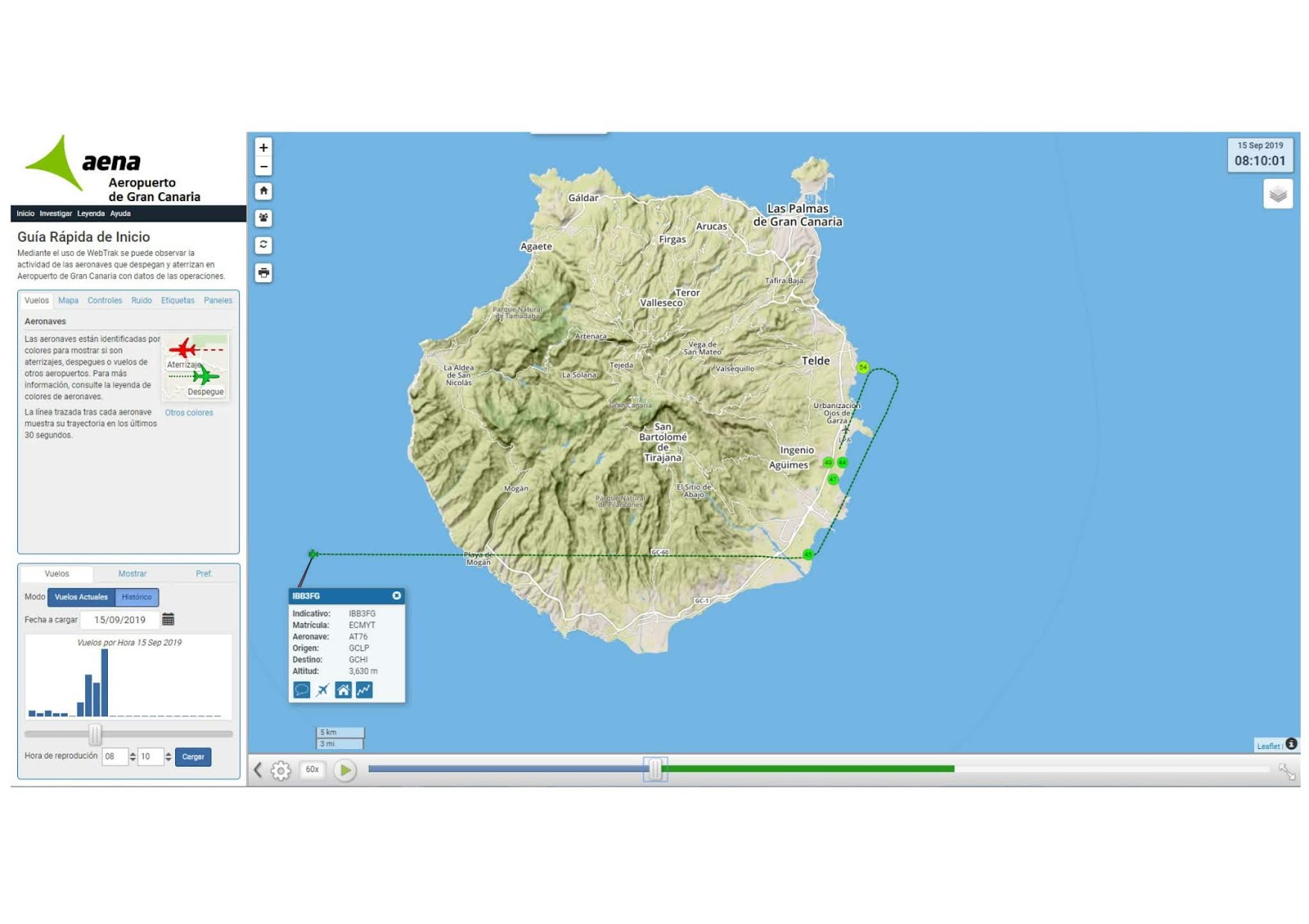The height and width of the screenshot is (924, 1309).
Task: Click the playback minute field 10
Action: 150,756
